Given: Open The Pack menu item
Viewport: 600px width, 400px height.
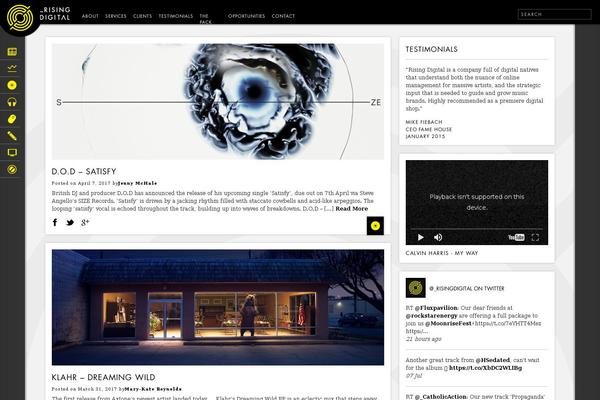Looking at the screenshot, I should coord(205,19).
